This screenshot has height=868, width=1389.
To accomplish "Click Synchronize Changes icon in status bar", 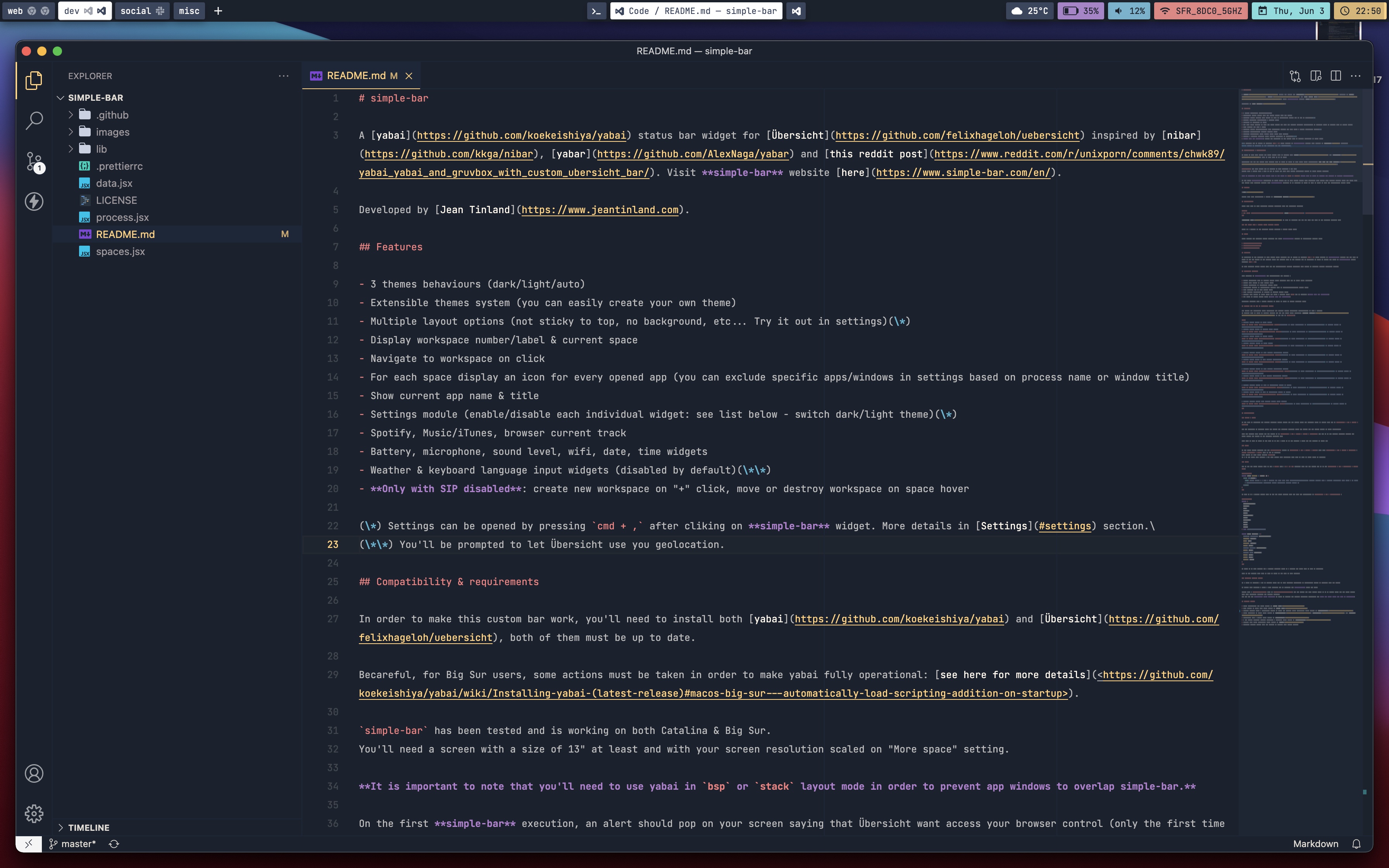I will [x=114, y=844].
